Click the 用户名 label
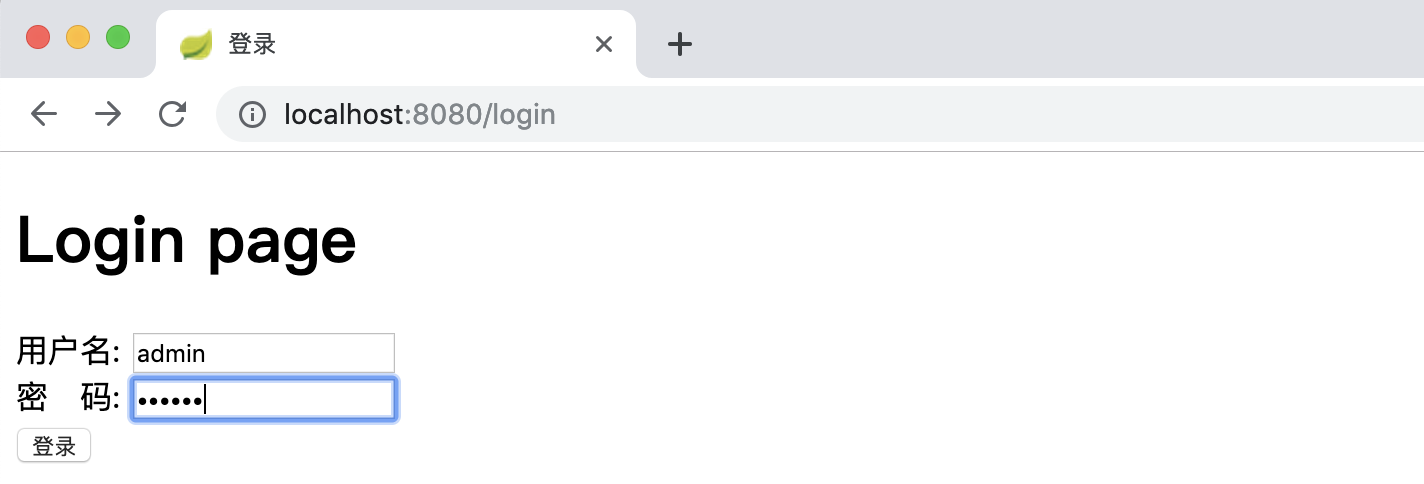This screenshot has width=1424, height=484. (x=67, y=352)
